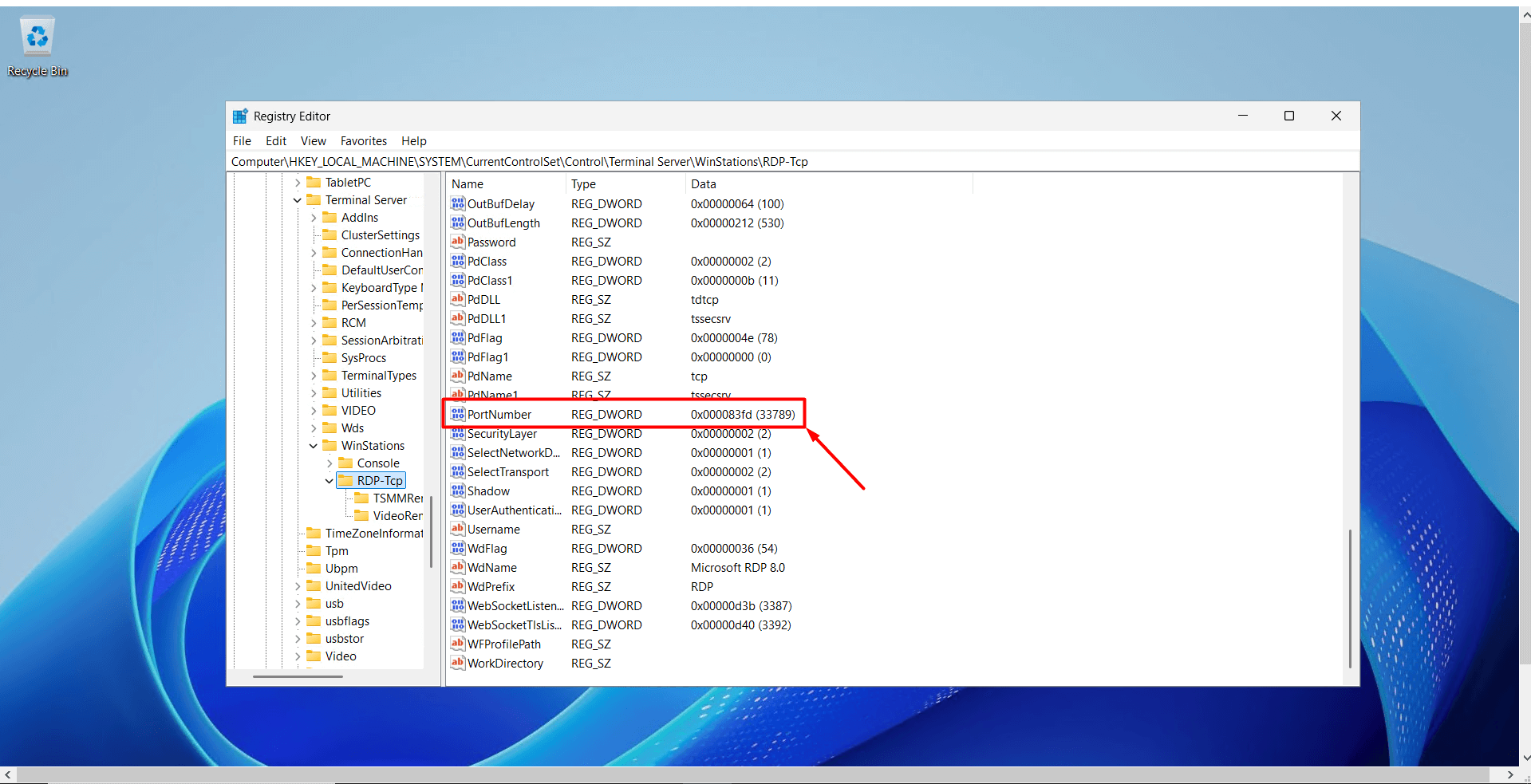
Task: Click the RDP-Tcp folder icon
Action: (345, 480)
